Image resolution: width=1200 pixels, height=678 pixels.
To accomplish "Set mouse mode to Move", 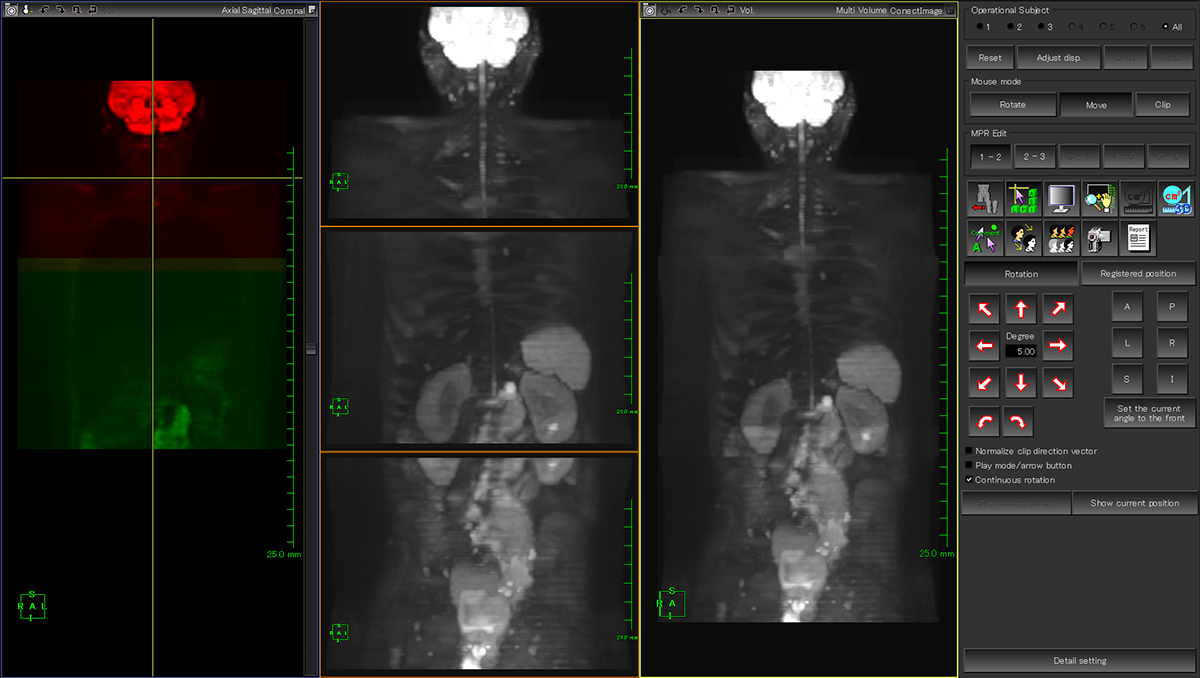I will pos(1096,104).
